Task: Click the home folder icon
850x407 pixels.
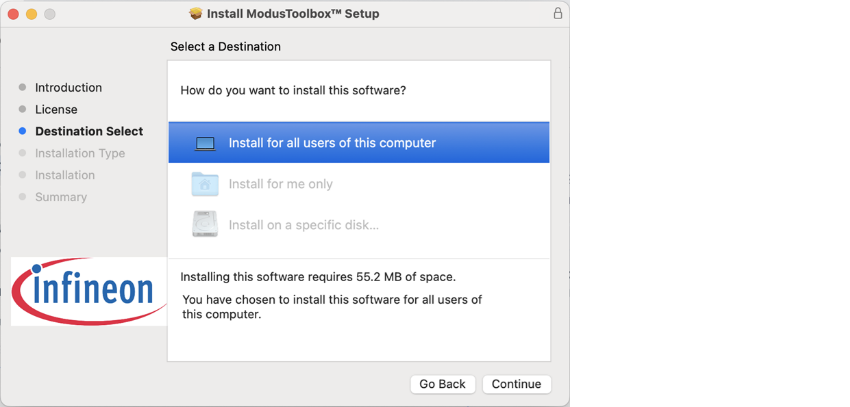Action: [x=205, y=184]
